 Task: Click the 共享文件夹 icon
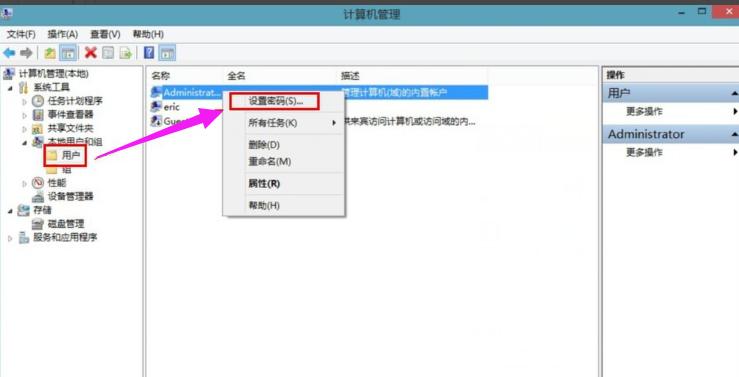tap(38, 128)
